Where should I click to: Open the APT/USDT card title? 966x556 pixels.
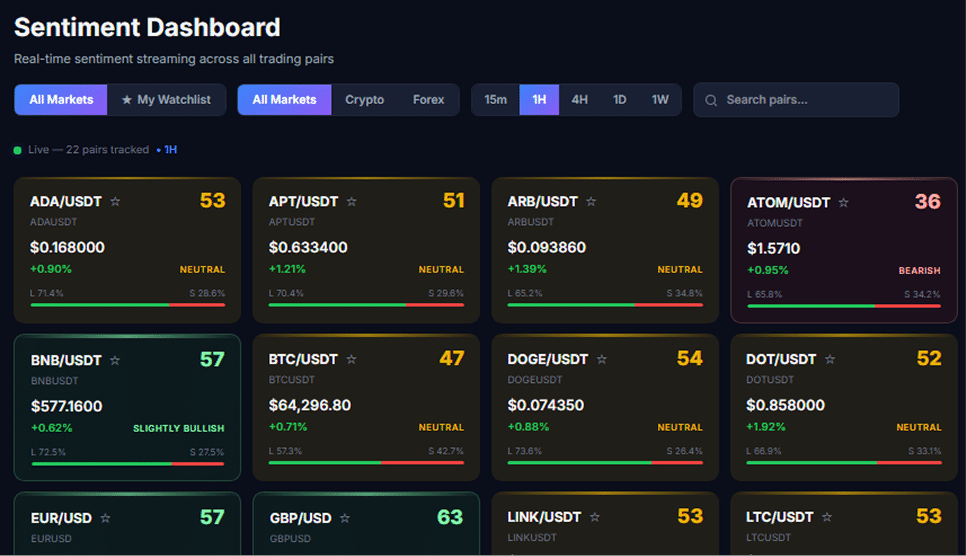click(303, 202)
